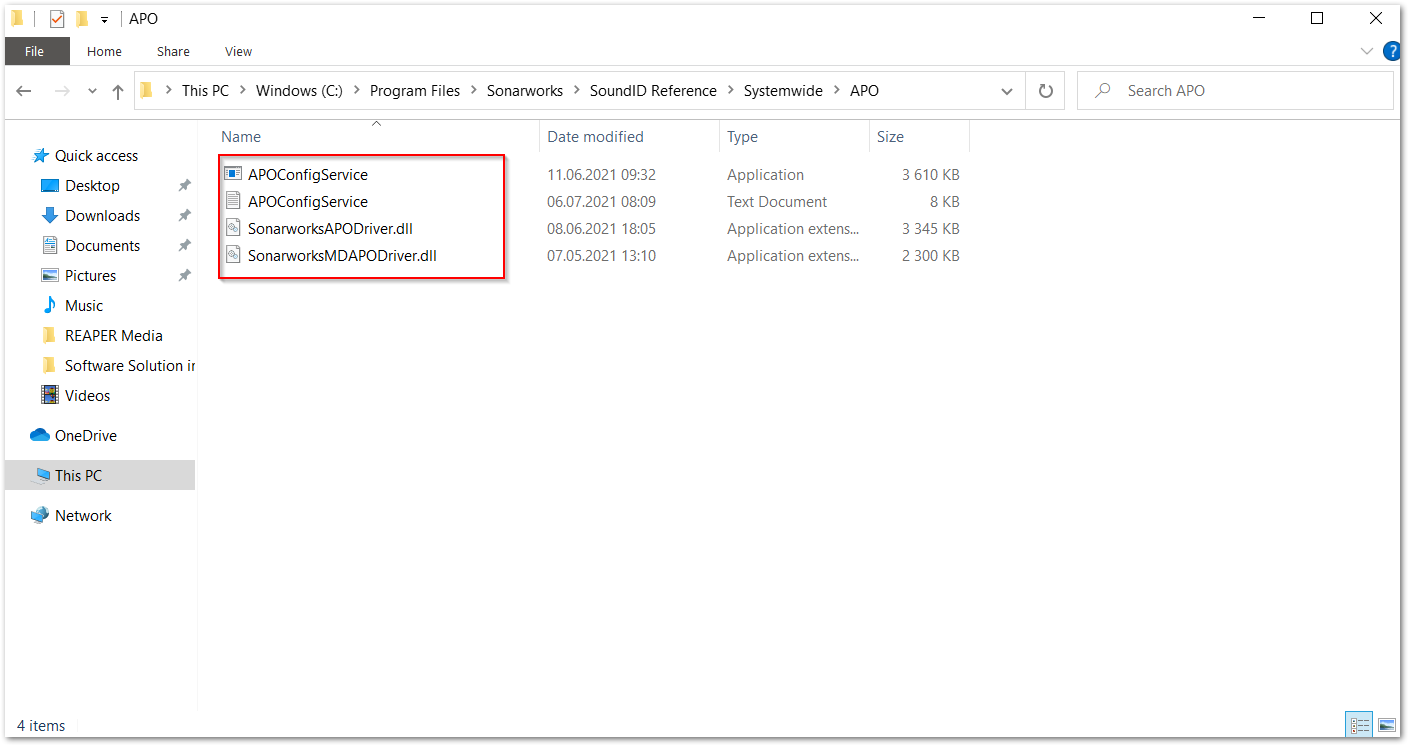
Task: Select the APOConfigService text document icon
Action: tap(233, 202)
